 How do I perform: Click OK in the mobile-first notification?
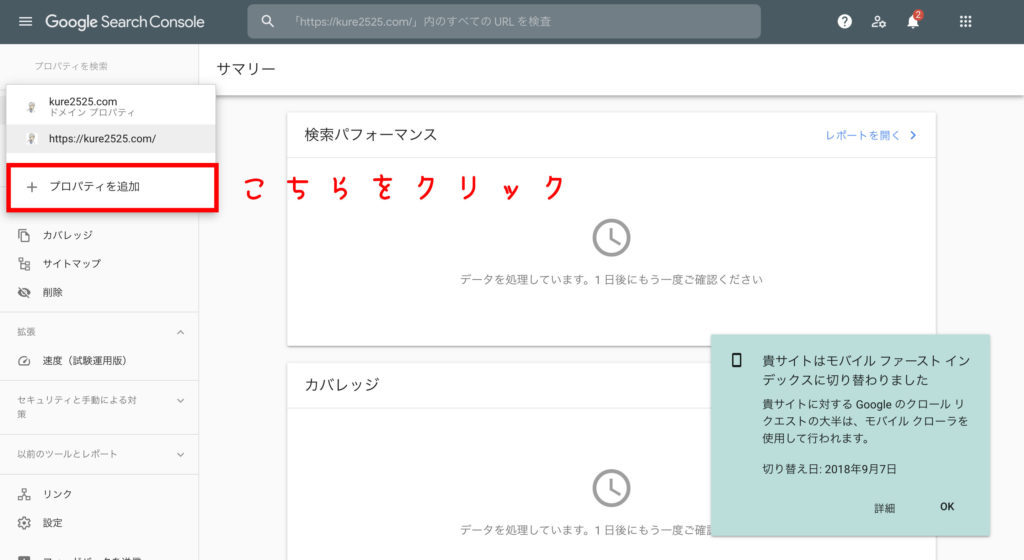[947, 506]
